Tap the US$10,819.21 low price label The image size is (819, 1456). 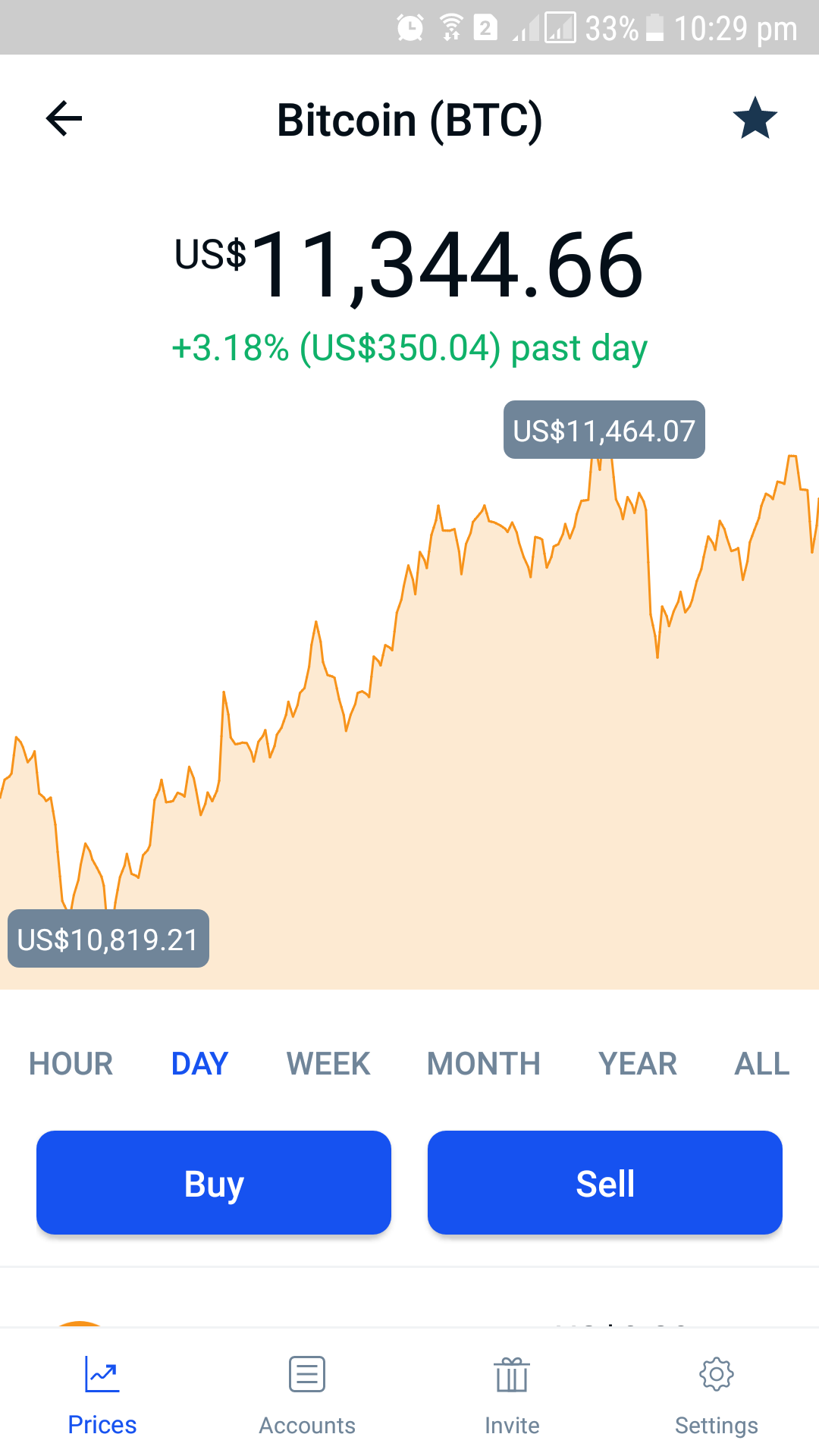coord(108,939)
